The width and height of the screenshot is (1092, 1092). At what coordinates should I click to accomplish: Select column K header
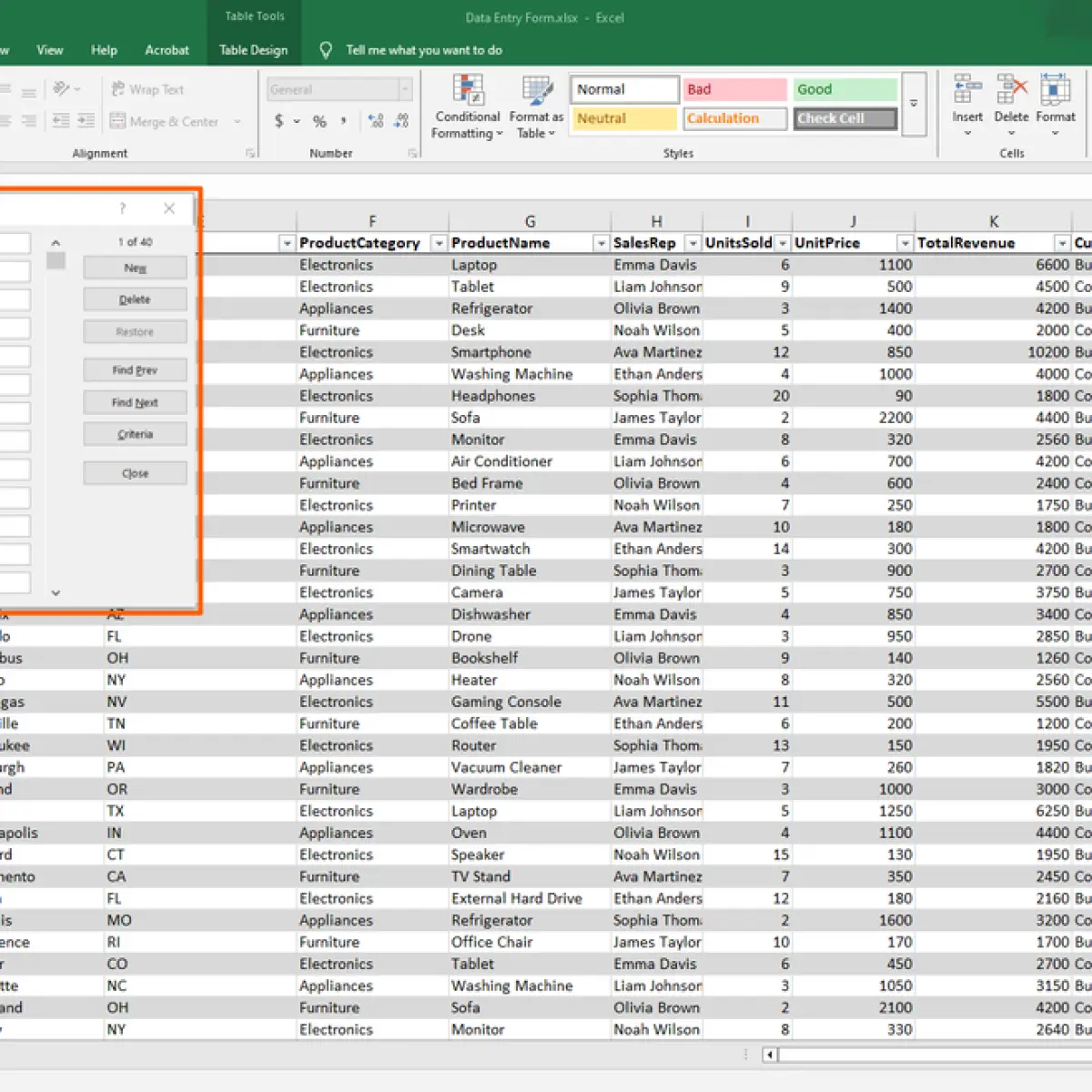(994, 221)
